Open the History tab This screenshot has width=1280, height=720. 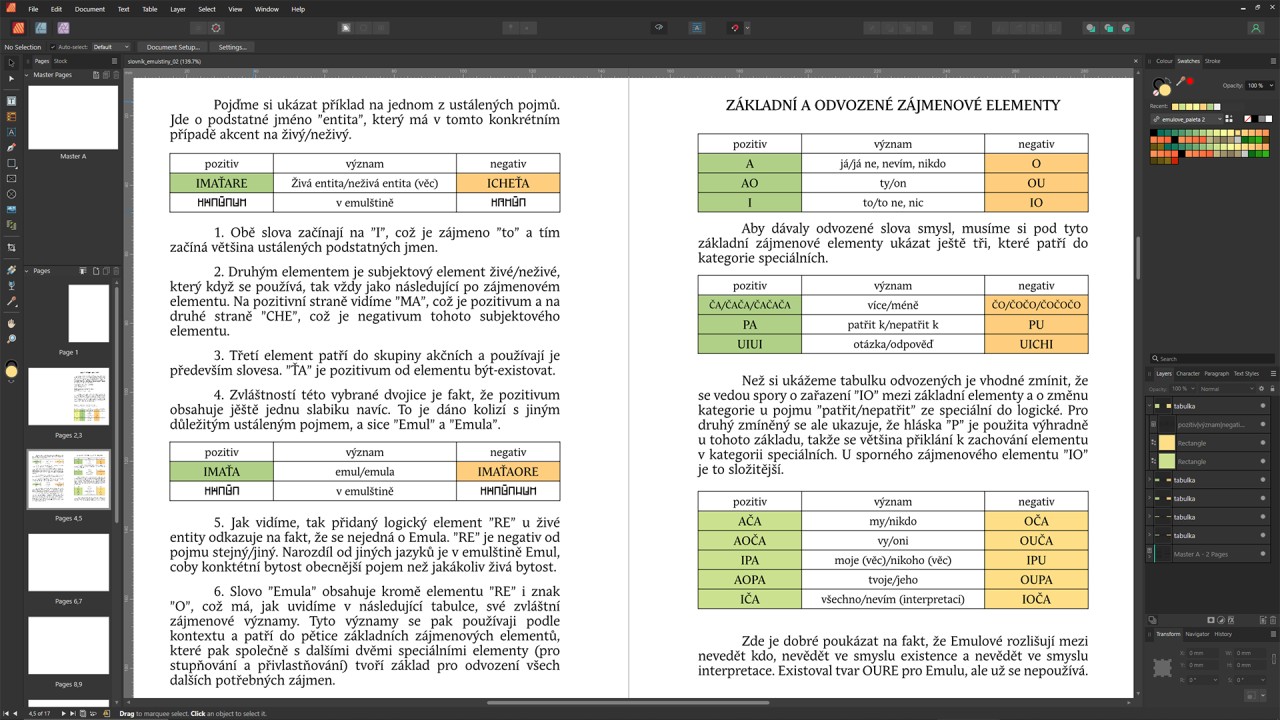(x=1223, y=634)
